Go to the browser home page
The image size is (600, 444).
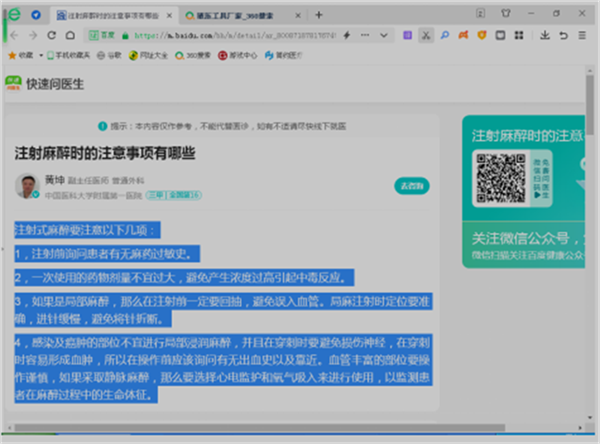[70, 36]
